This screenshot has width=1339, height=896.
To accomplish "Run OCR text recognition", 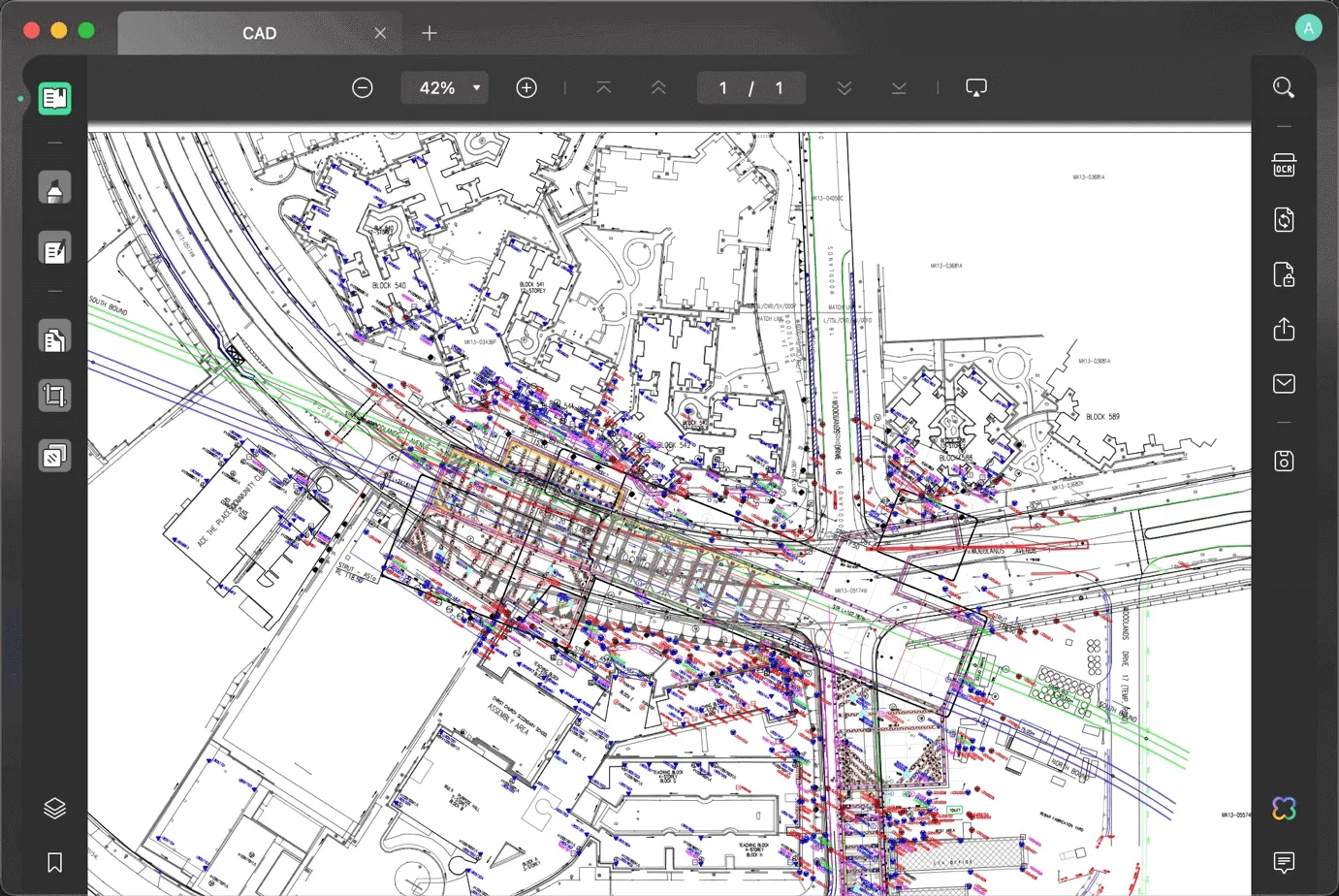I will coord(1284,166).
